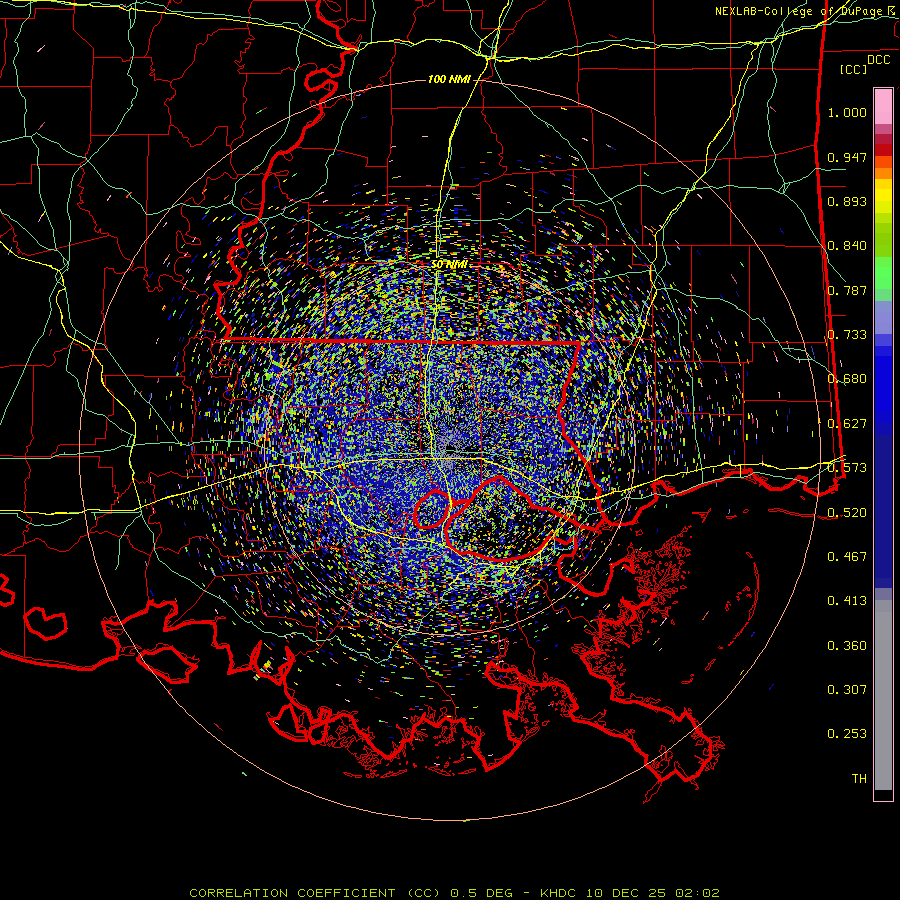
Task: Click the 0.467 scale value
Action: pos(847,557)
